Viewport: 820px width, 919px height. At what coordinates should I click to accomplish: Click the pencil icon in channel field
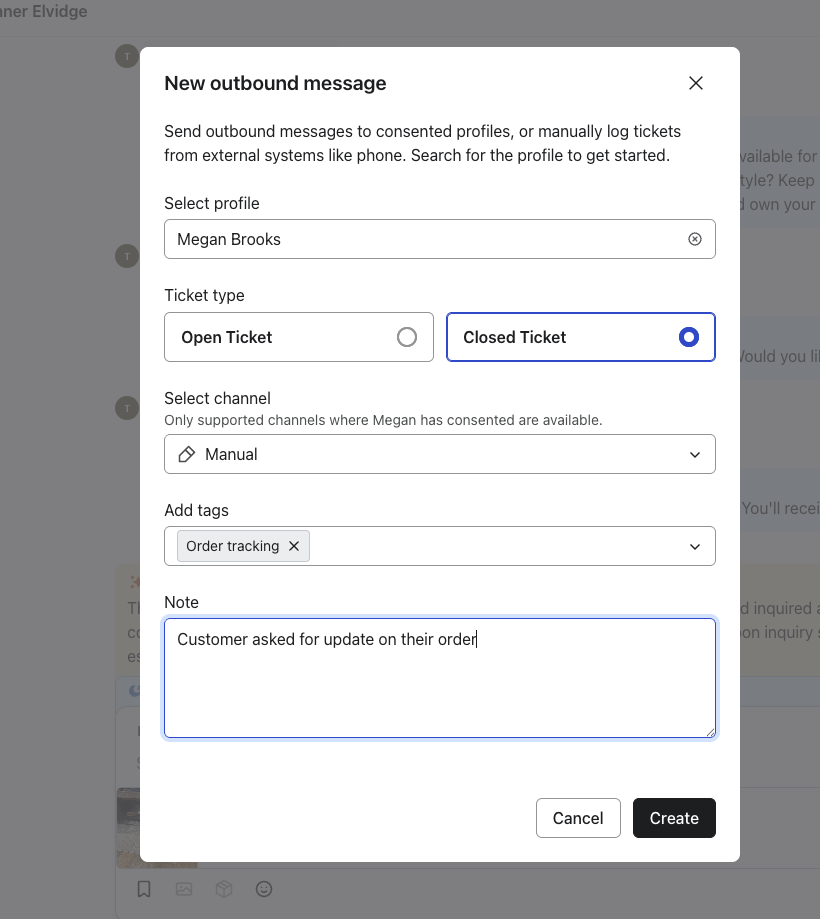coord(186,454)
